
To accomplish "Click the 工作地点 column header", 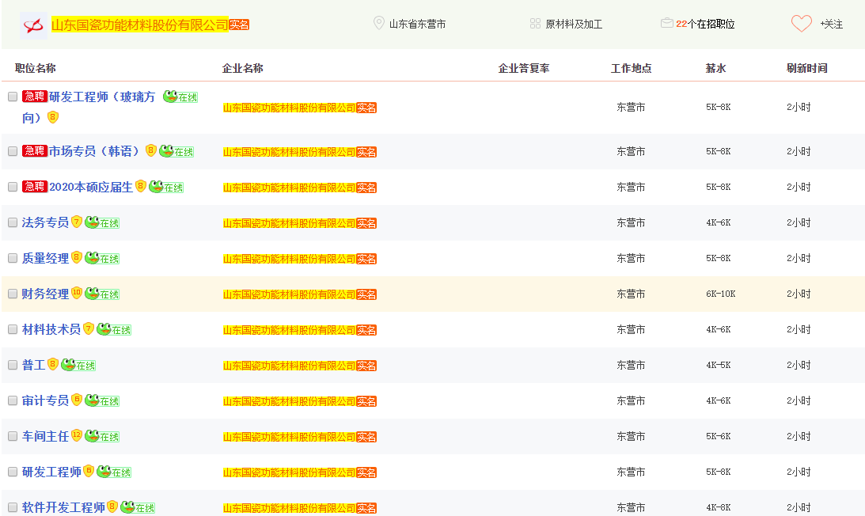I will 631,68.
